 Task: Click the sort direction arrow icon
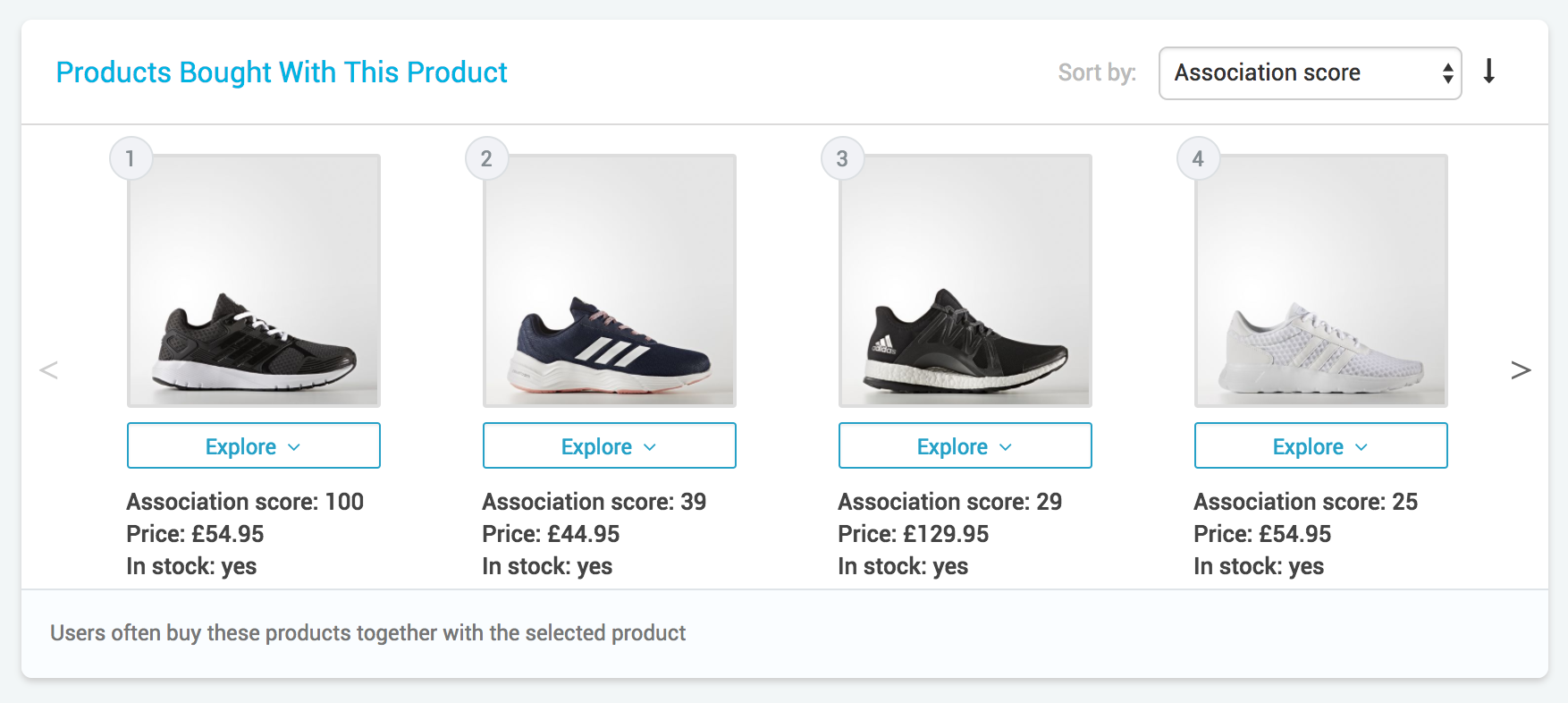[x=1488, y=72]
